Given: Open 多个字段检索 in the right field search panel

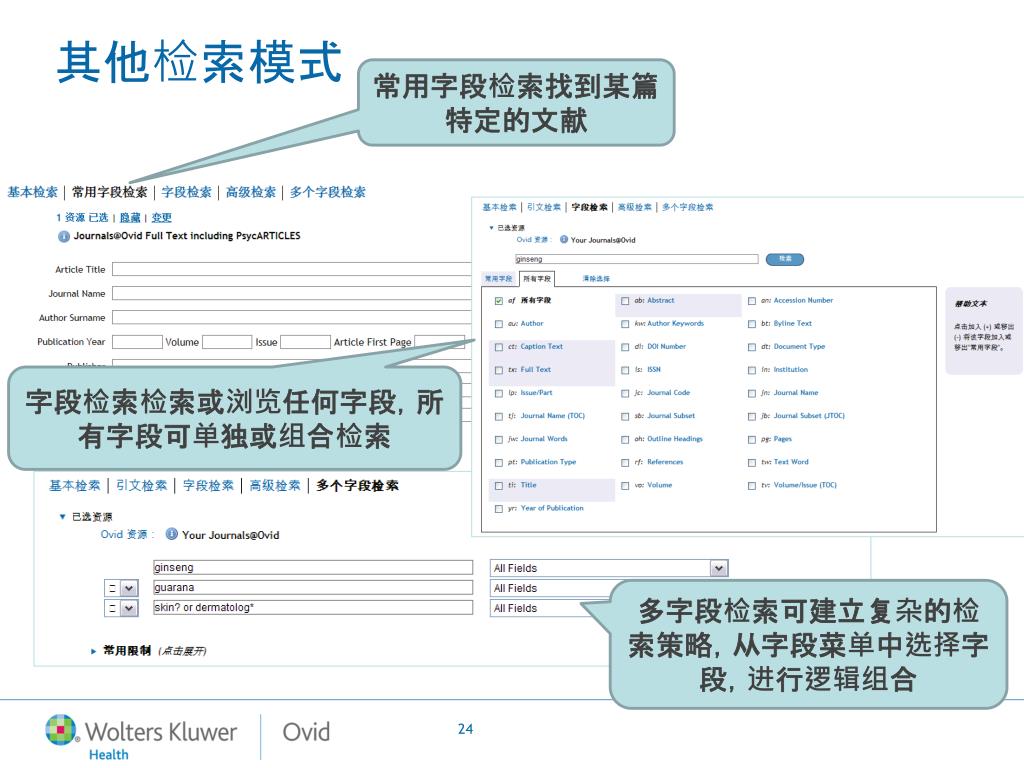Looking at the screenshot, I should click(x=688, y=207).
